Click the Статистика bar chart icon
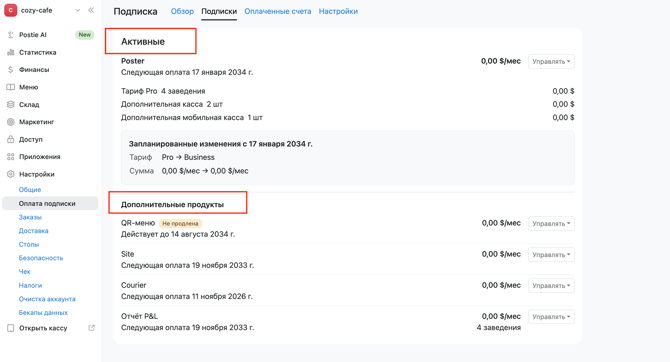 point(11,52)
